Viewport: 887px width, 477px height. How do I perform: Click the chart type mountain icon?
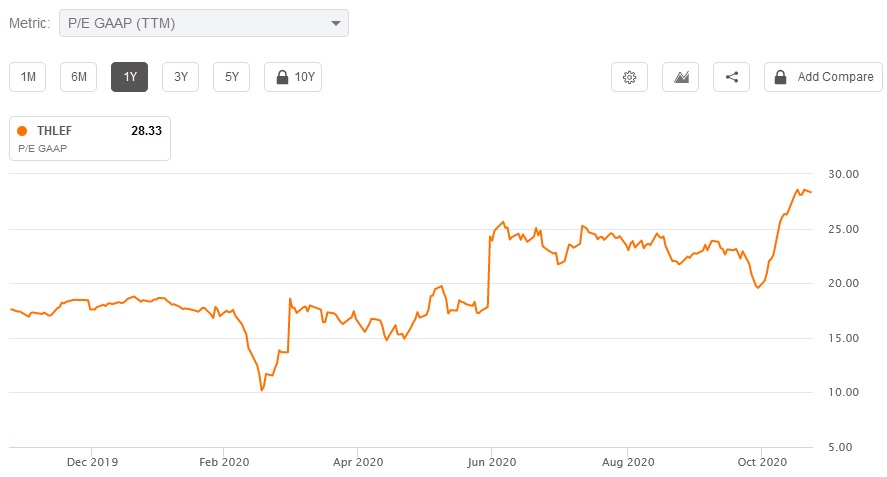[681, 77]
